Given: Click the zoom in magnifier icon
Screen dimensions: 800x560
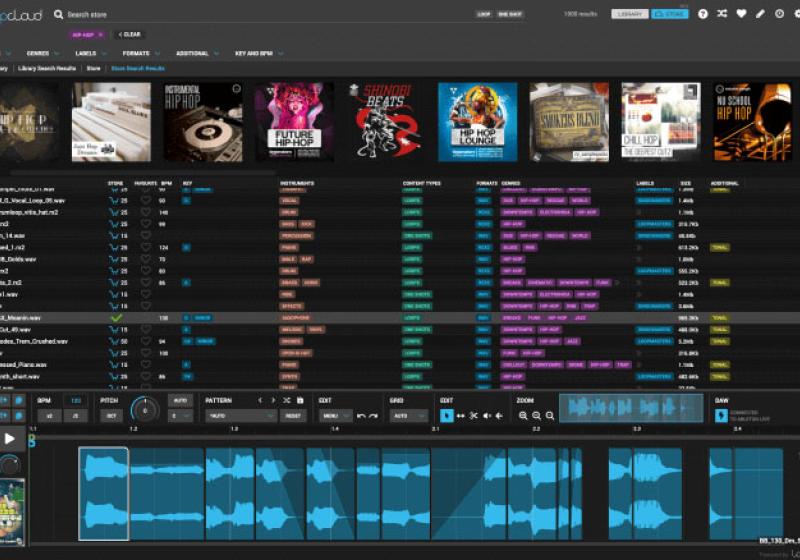Looking at the screenshot, I should click(x=523, y=415).
